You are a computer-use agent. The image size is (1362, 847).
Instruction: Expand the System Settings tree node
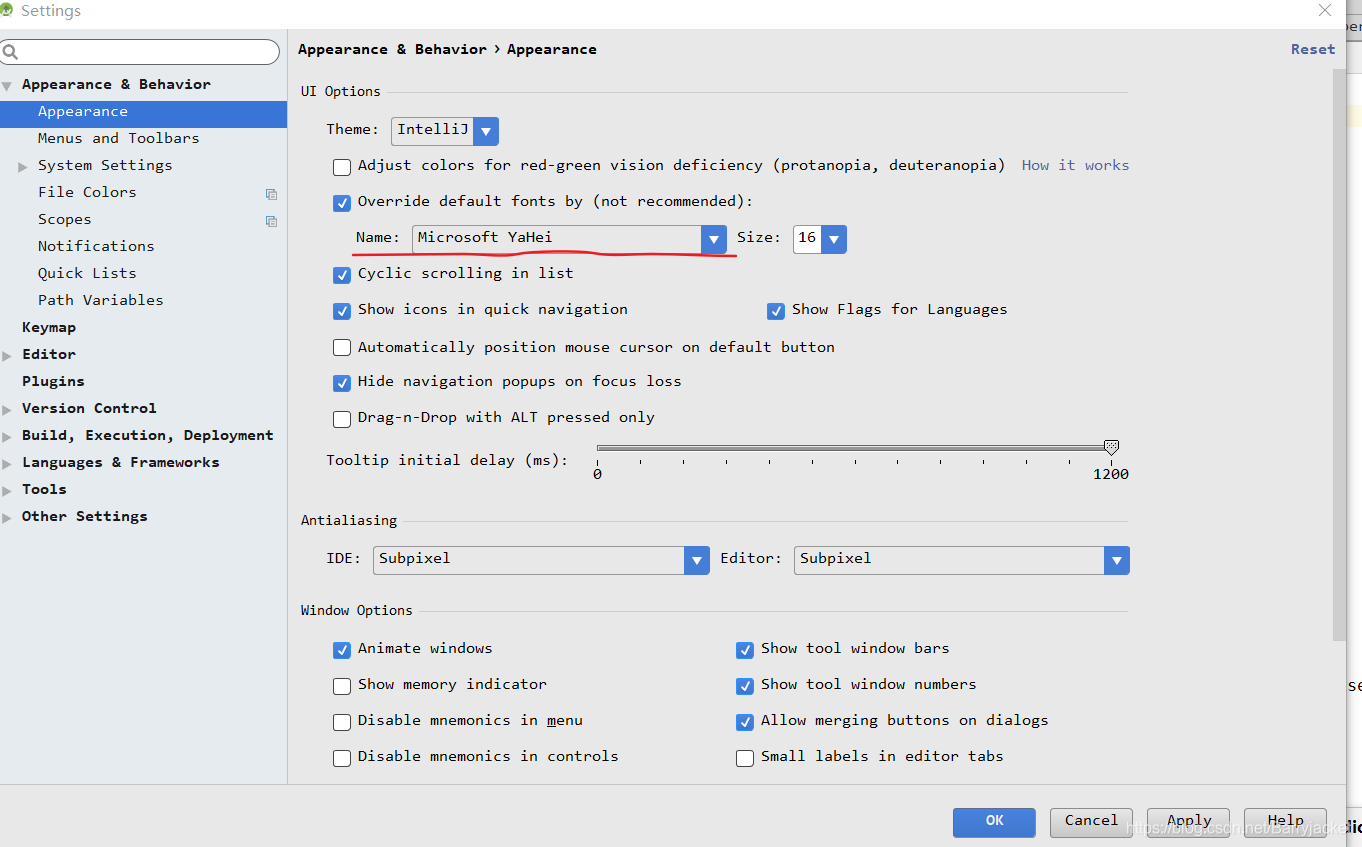23,167
